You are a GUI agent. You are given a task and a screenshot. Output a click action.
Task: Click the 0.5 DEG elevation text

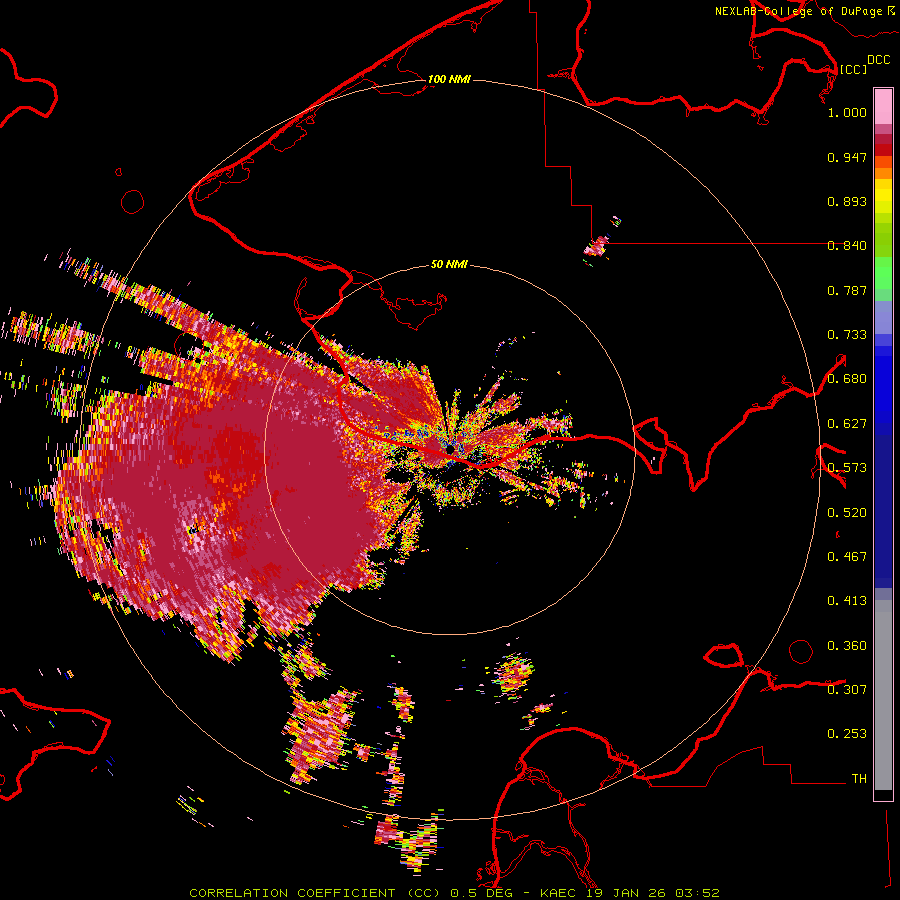point(481,893)
